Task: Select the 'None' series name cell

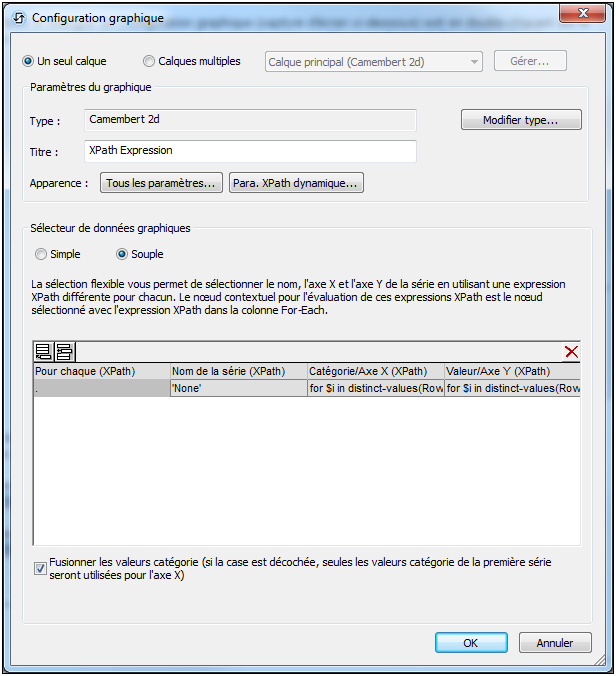Action: [238, 388]
